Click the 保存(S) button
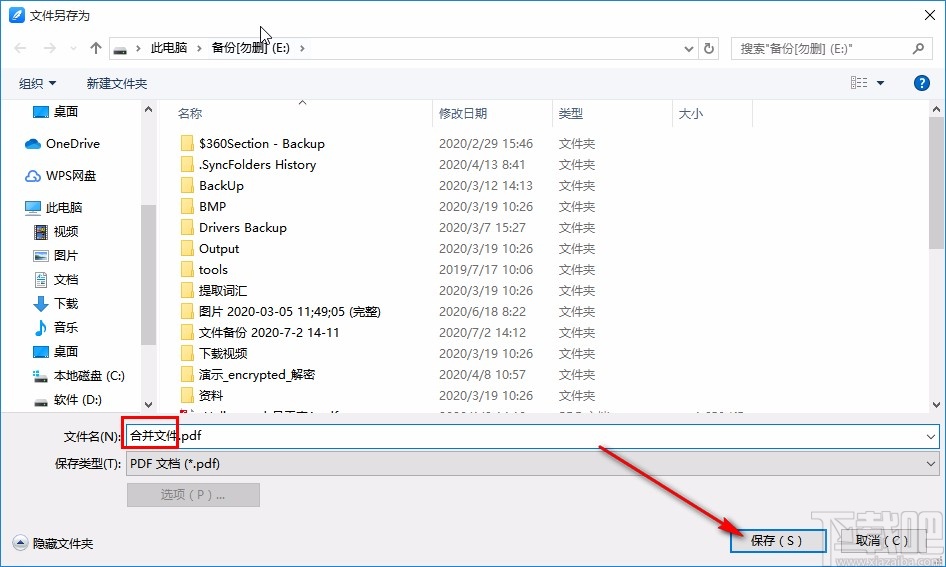The width and height of the screenshot is (946, 567). pos(778,541)
